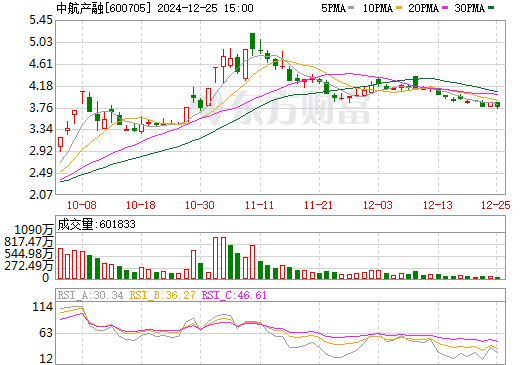520x365 pixels.
Task: Click the 12-25 date label
Action: (496, 205)
